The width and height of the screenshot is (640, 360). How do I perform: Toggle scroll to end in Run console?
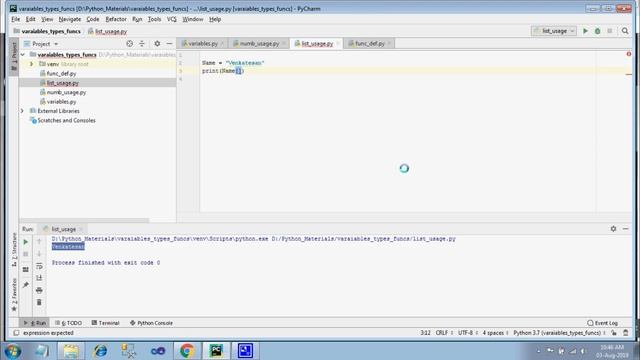(x=39, y=278)
